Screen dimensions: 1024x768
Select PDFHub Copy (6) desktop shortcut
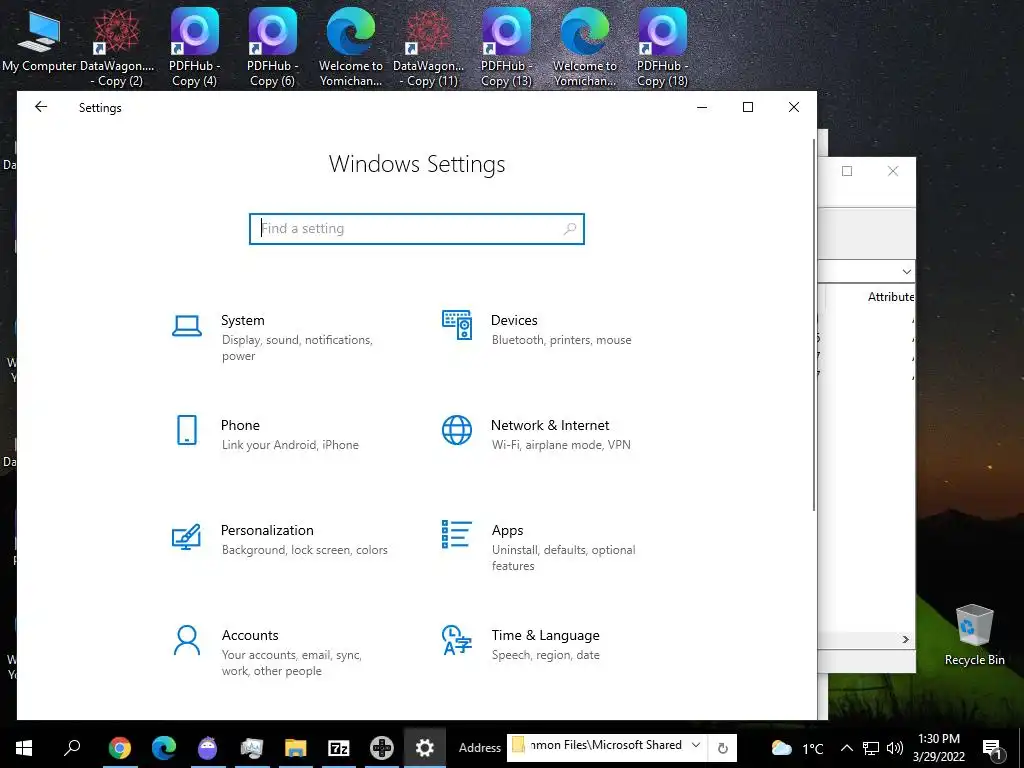point(272,47)
